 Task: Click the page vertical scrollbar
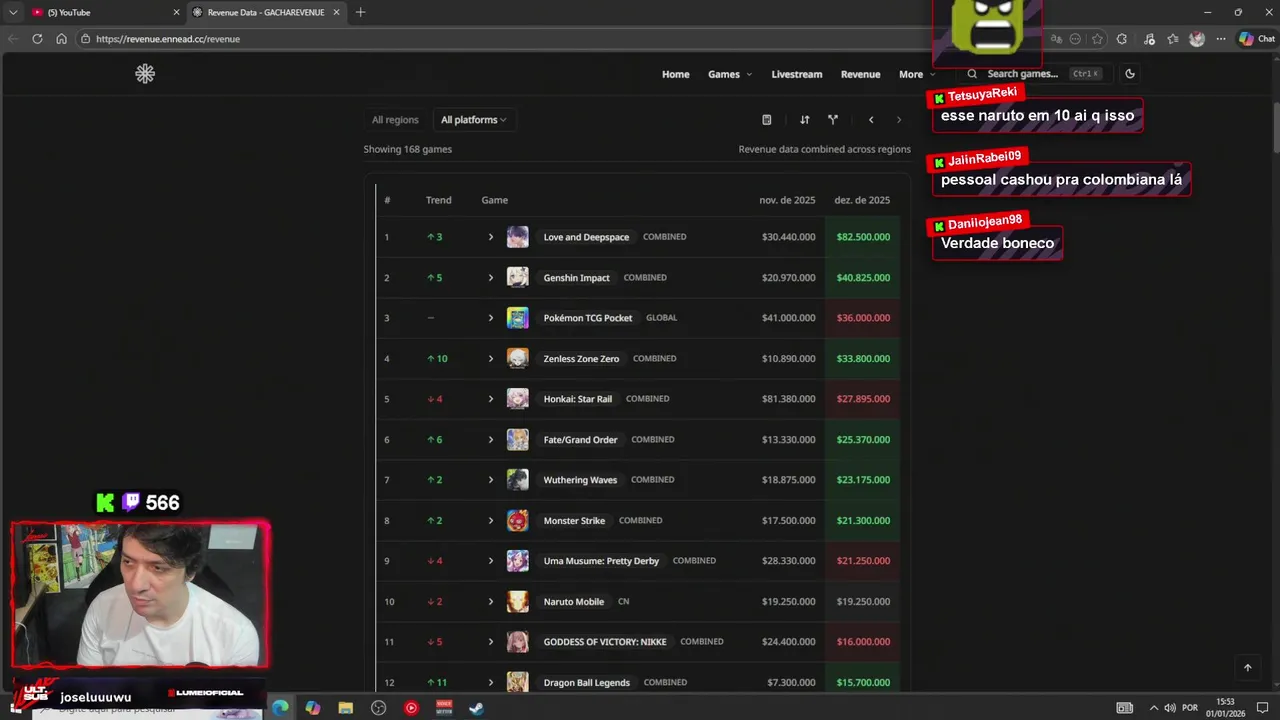click(x=1275, y=126)
